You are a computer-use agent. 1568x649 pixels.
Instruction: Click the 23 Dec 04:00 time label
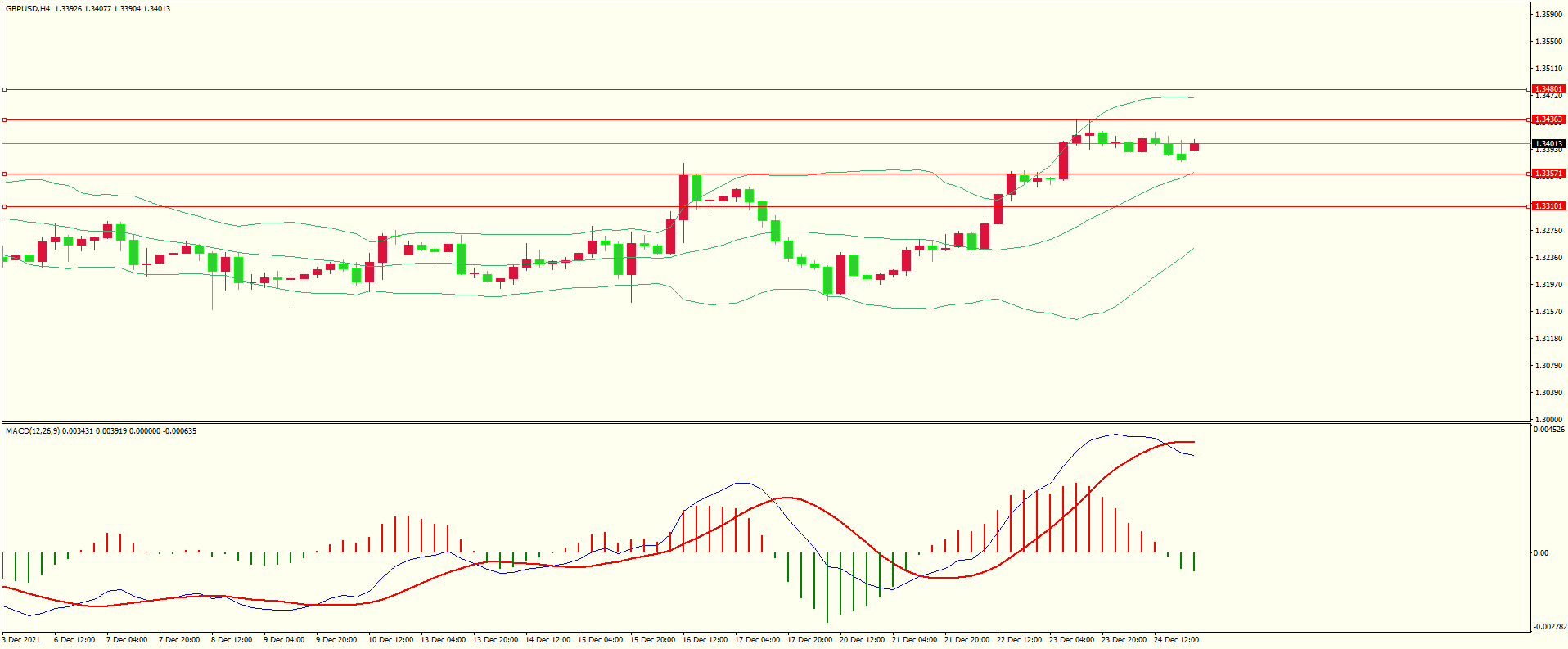[x=1071, y=640]
